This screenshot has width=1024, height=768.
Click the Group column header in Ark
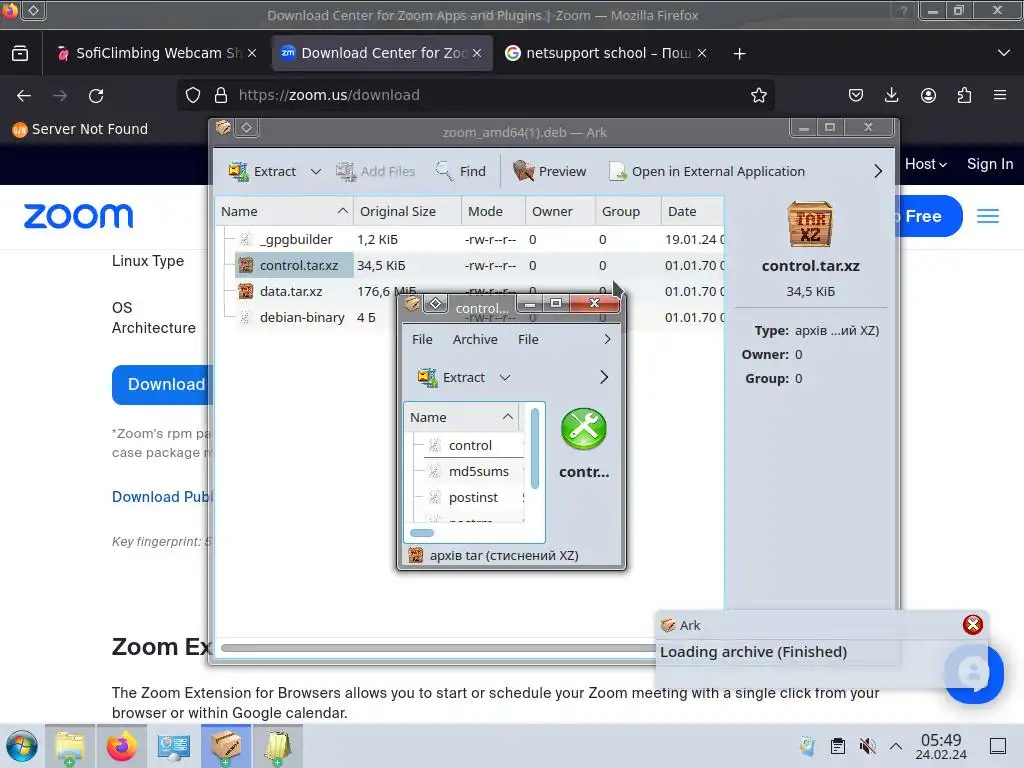pos(628,212)
